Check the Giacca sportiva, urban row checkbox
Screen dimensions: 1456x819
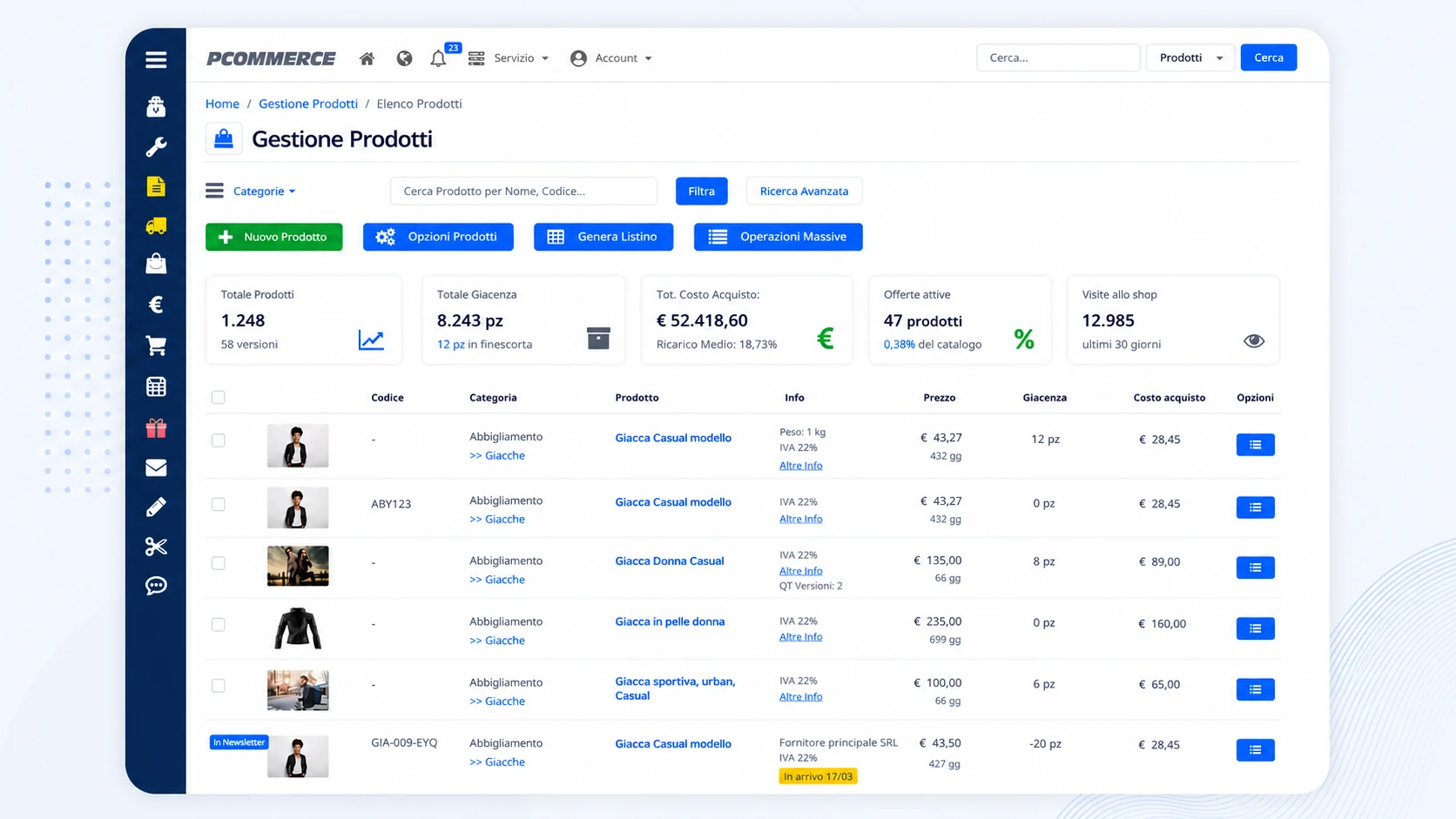[219, 686]
